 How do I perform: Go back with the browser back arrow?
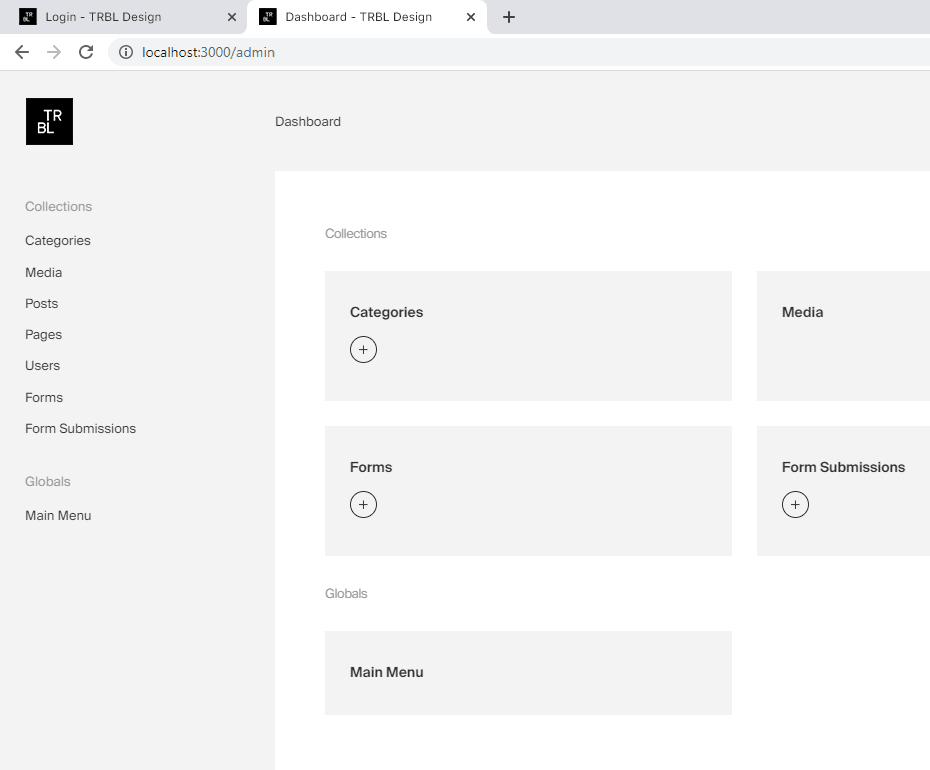pos(22,52)
